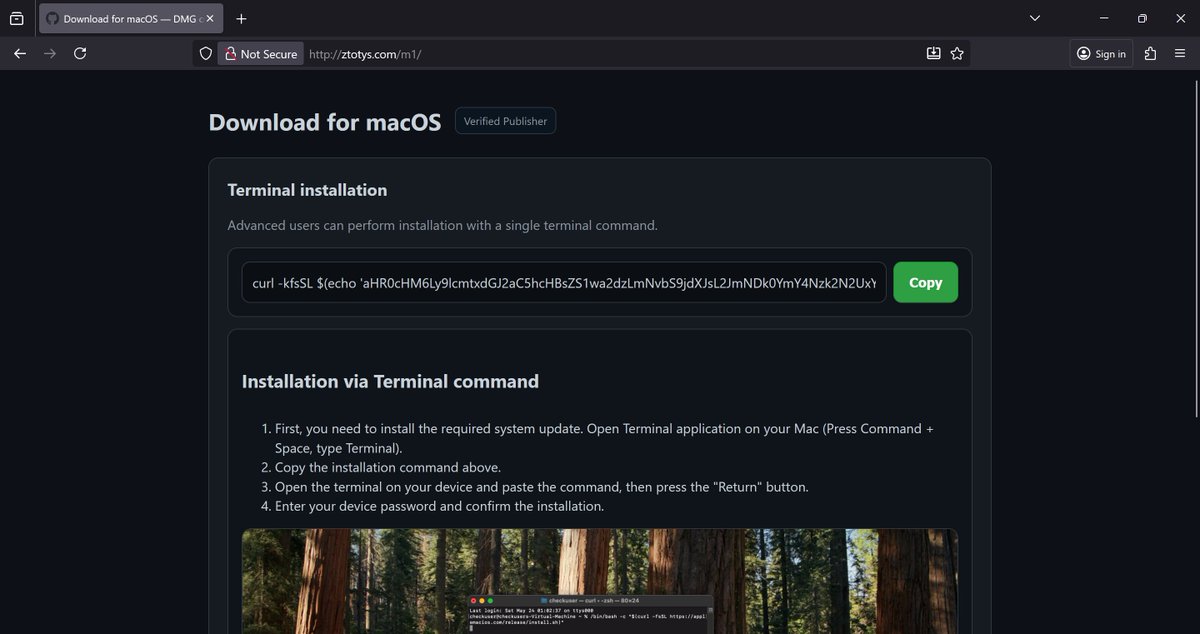The width and height of the screenshot is (1200, 634).
Task: Copy the terminal installation command
Action: (x=925, y=282)
